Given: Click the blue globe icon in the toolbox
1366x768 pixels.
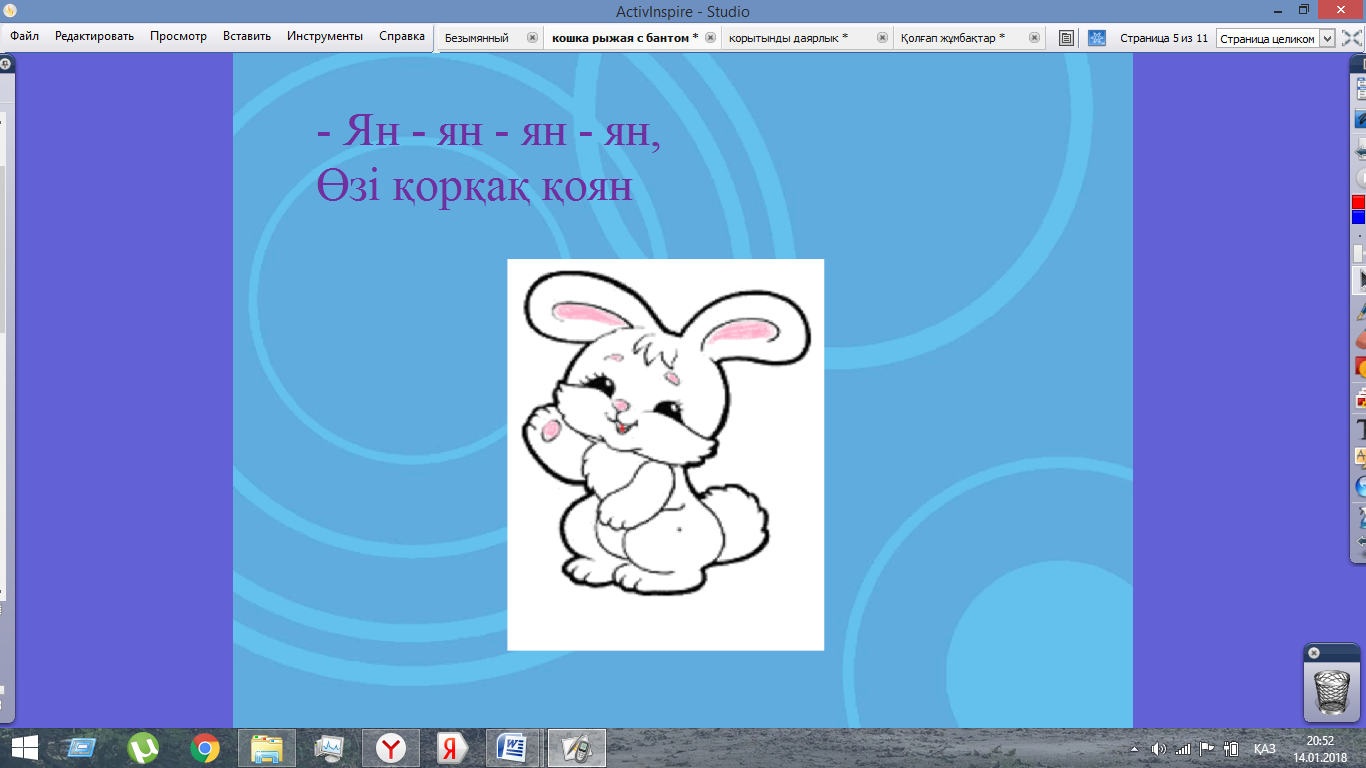Looking at the screenshot, I should tap(1360, 487).
